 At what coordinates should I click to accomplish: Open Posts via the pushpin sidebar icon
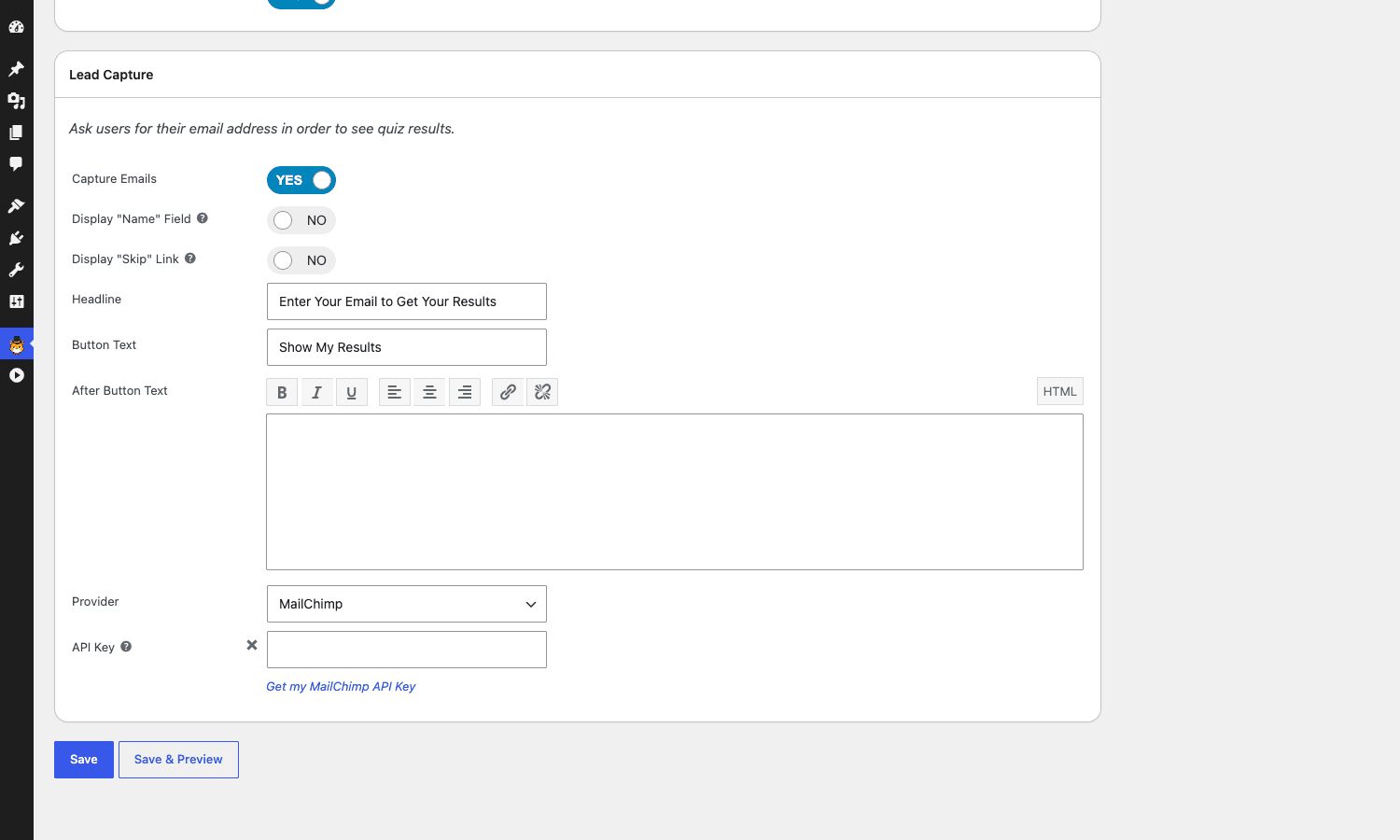16,68
